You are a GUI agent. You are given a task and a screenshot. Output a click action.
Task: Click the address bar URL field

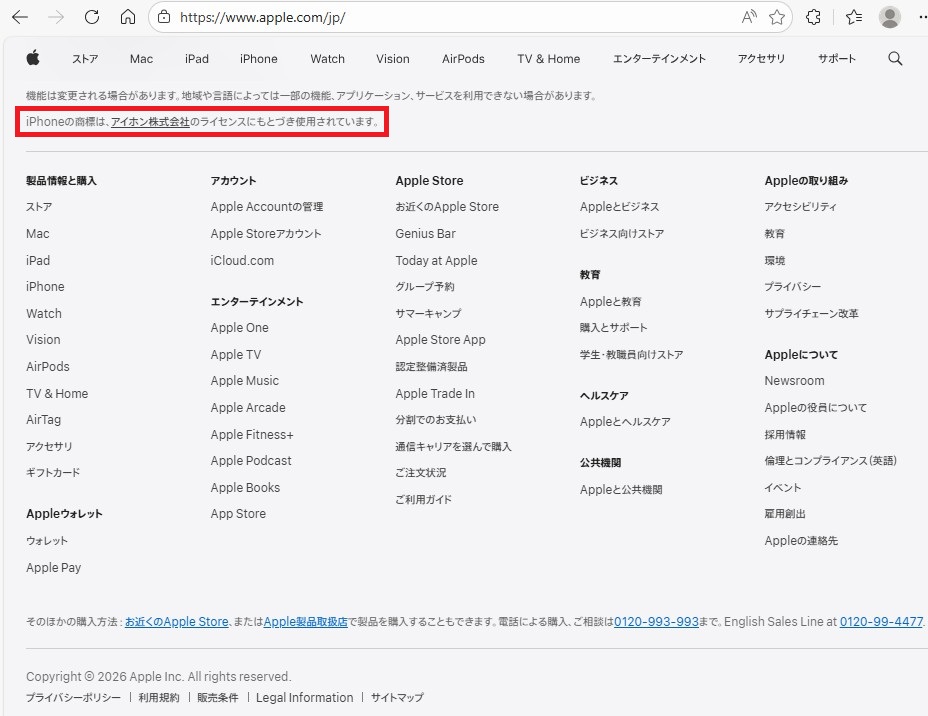[450, 17]
